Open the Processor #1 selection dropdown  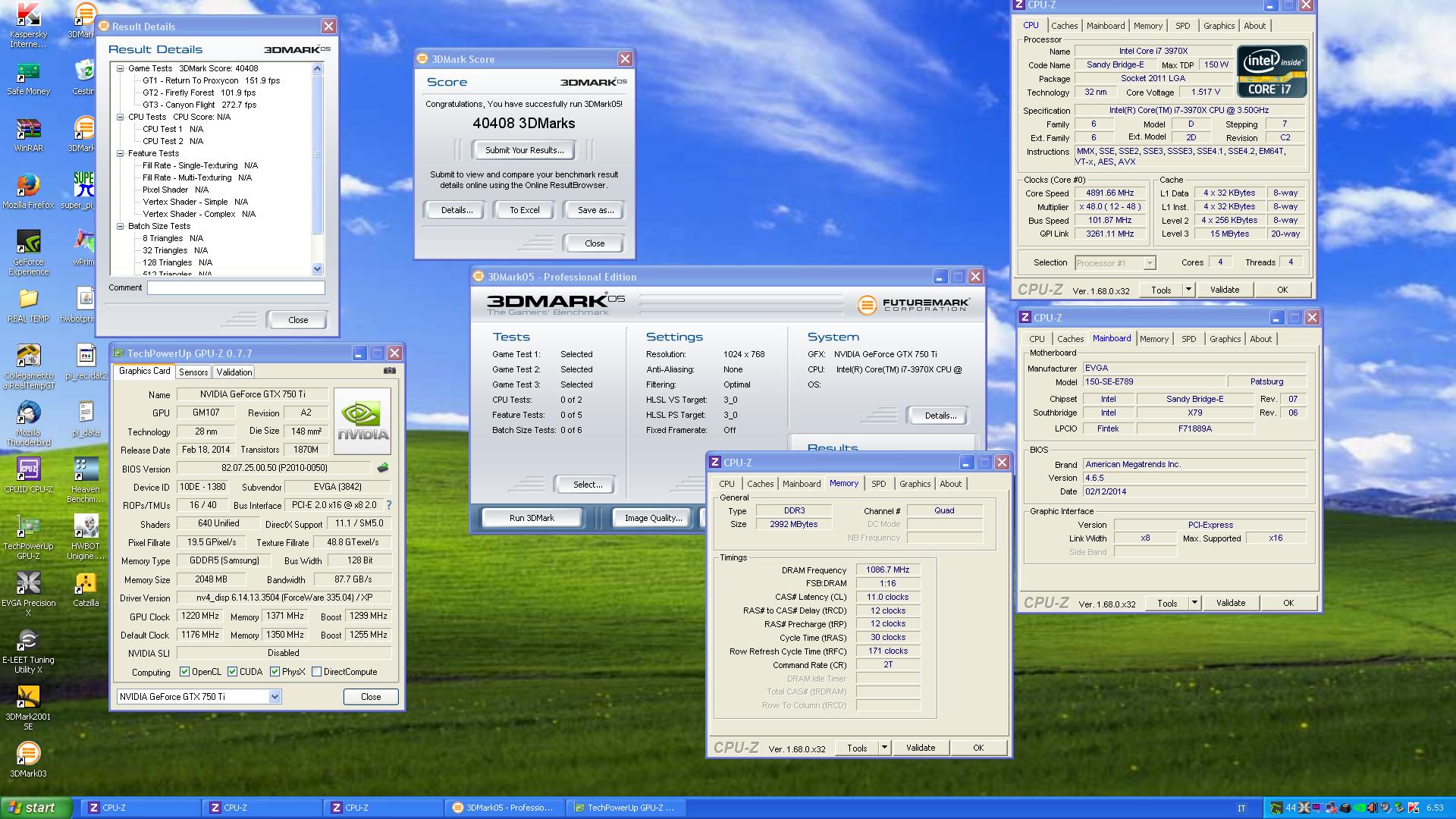pos(1149,263)
